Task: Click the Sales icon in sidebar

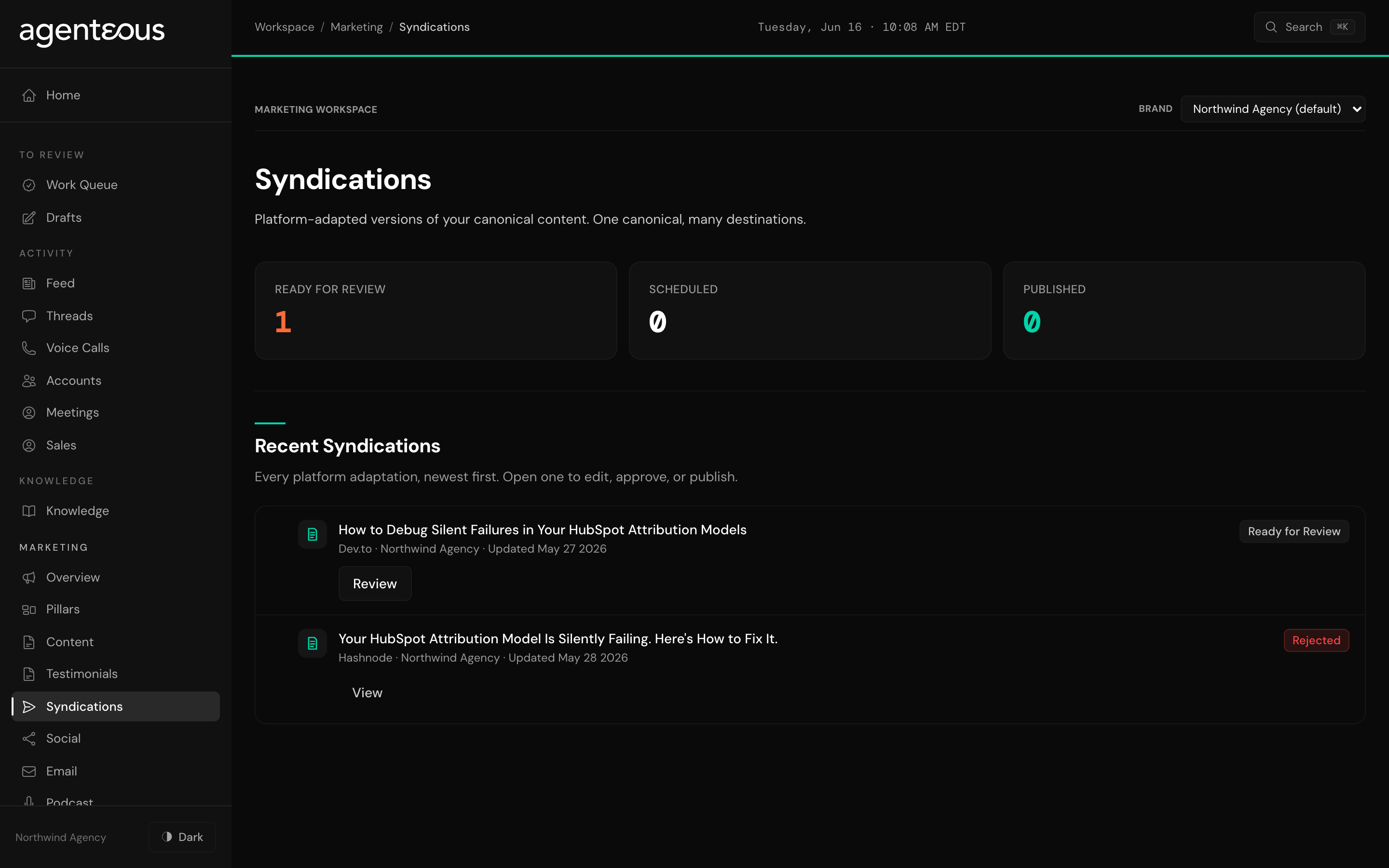Action: coord(29,446)
